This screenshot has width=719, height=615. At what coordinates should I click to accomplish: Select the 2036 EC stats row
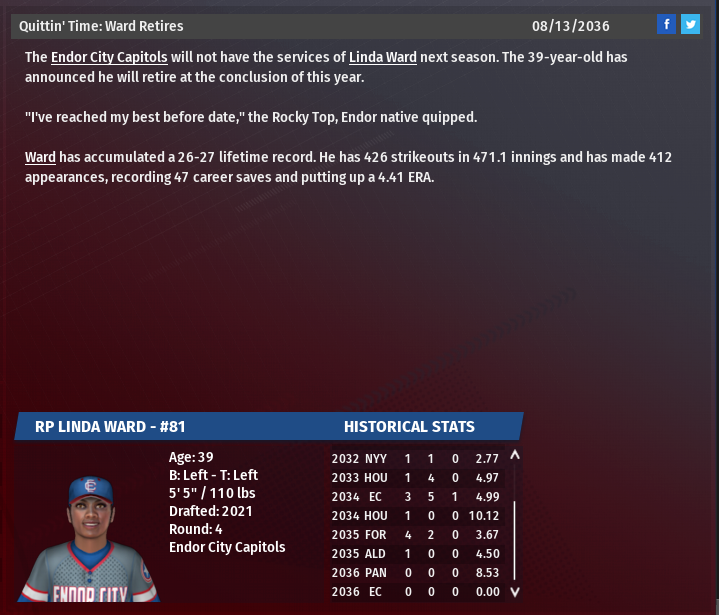point(415,592)
